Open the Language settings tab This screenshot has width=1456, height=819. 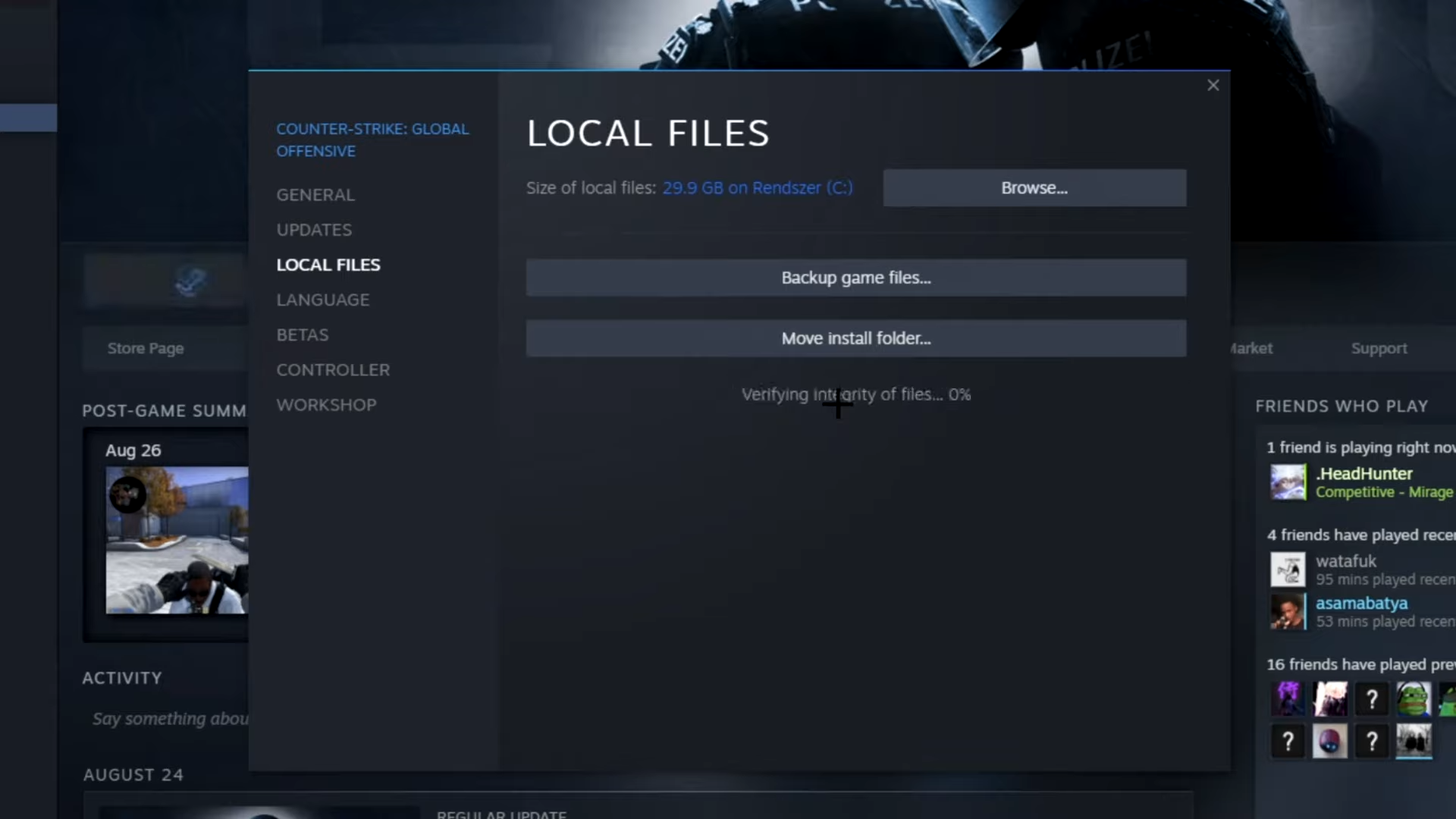pyautogui.click(x=323, y=300)
